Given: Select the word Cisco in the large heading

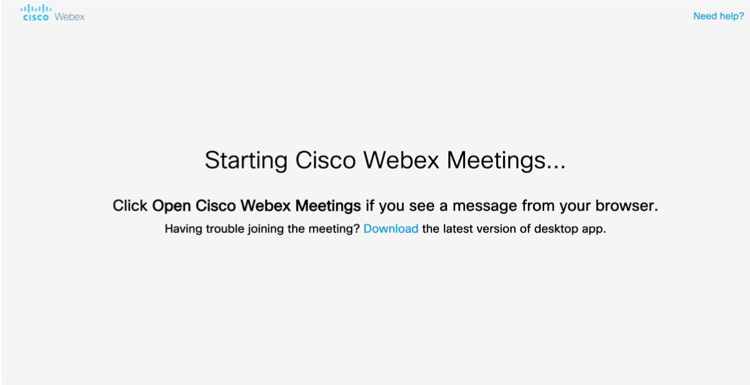Looking at the screenshot, I should (325, 160).
